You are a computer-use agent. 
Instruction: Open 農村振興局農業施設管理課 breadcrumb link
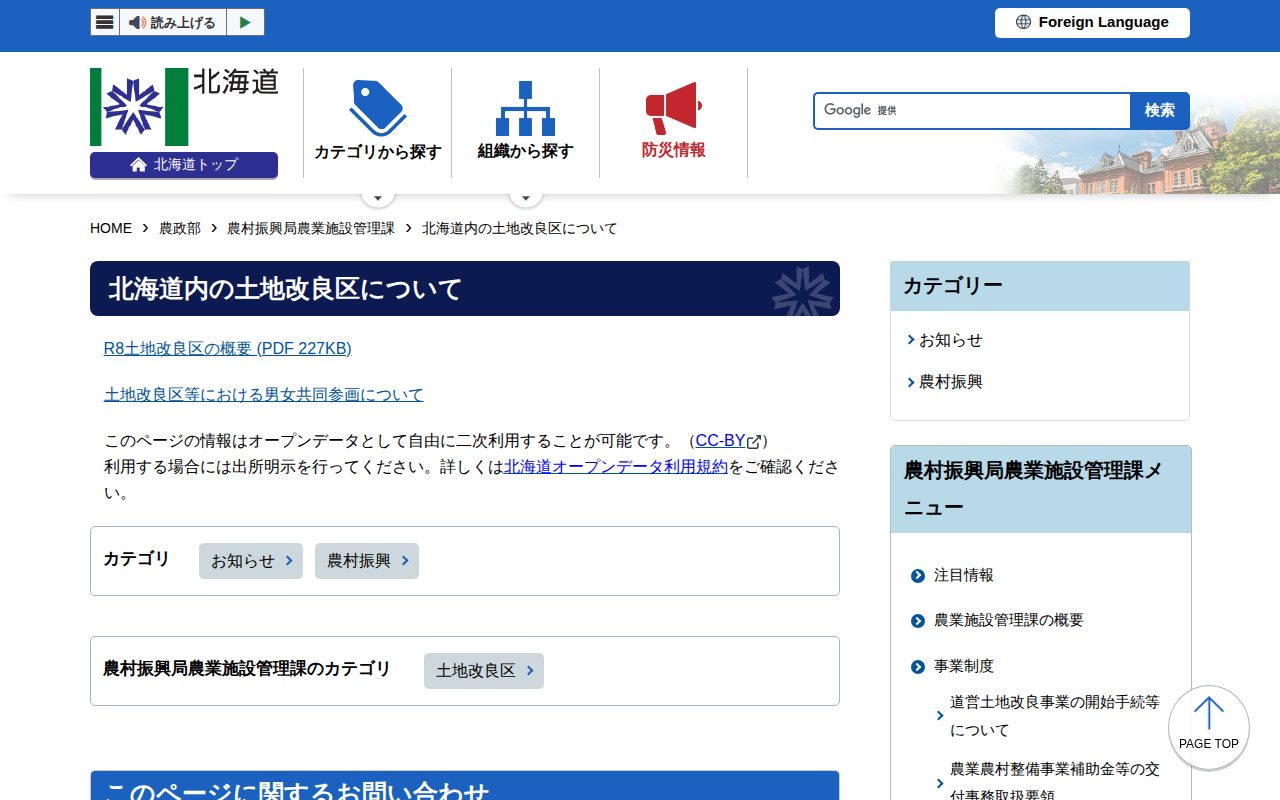pos(311,228)
